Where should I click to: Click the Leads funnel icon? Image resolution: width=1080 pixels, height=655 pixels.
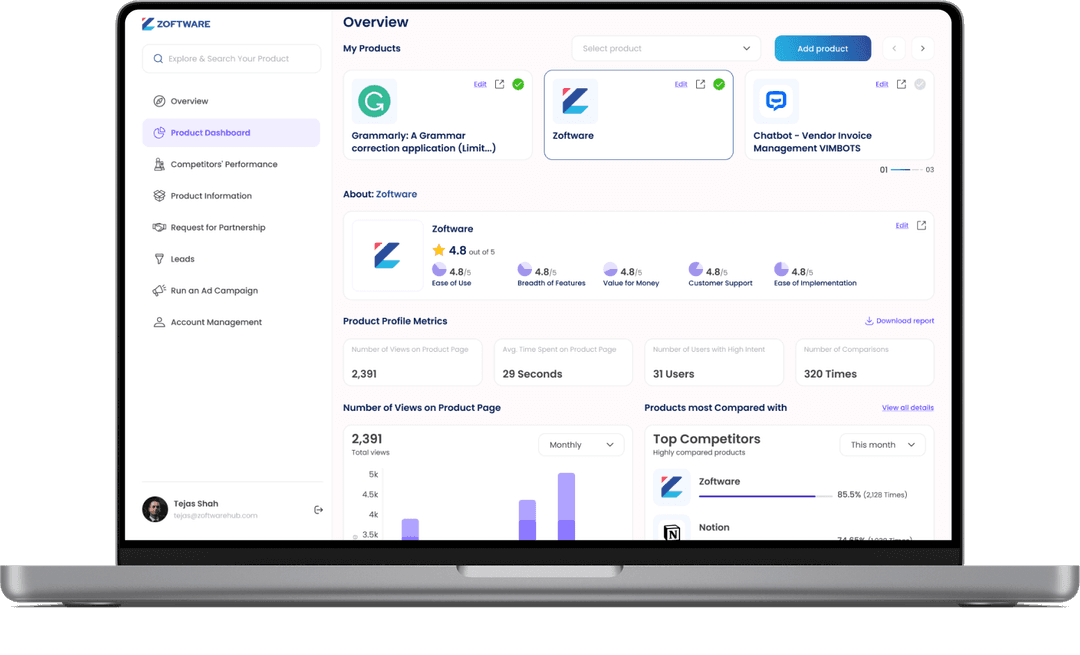click(x=159, y=259)
